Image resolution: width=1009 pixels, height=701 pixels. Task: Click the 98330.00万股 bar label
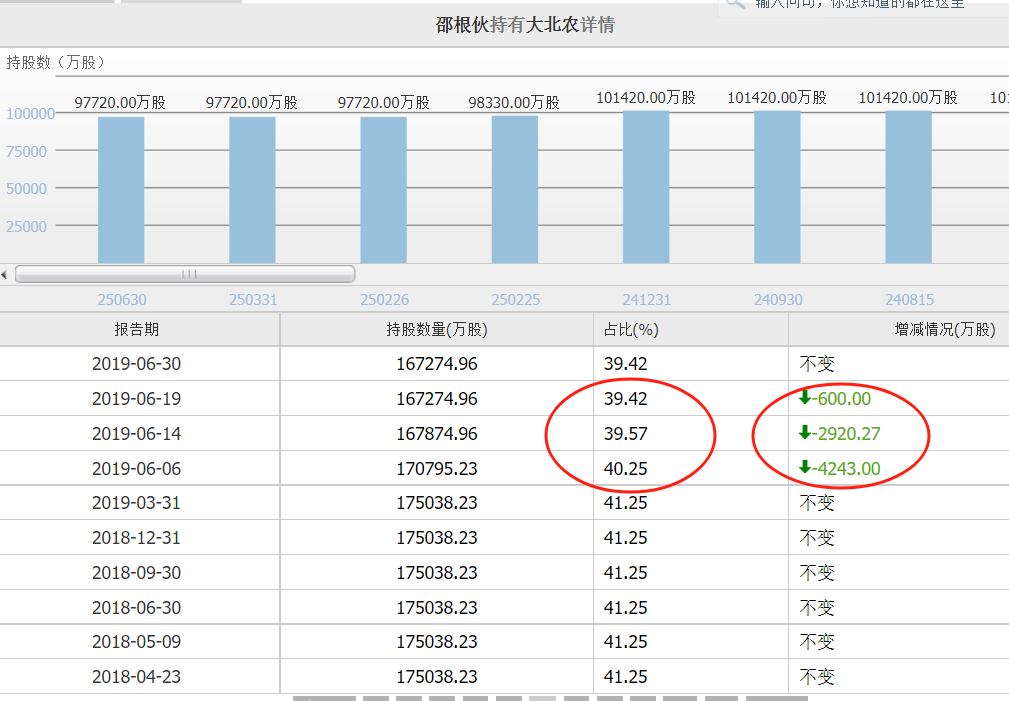click(x=514, y=103)
